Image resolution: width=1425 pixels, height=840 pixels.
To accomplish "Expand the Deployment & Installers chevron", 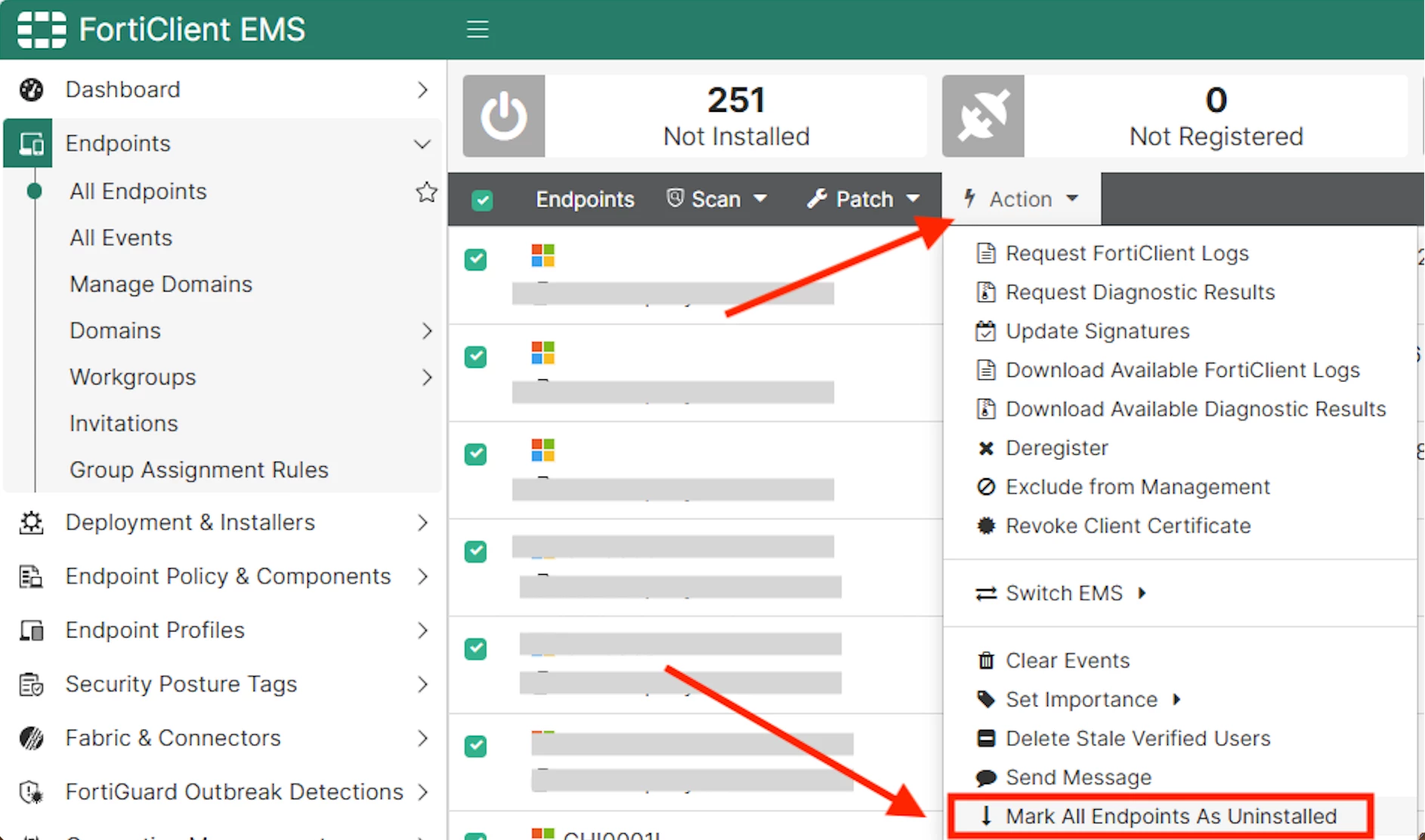I will point(423,523).
